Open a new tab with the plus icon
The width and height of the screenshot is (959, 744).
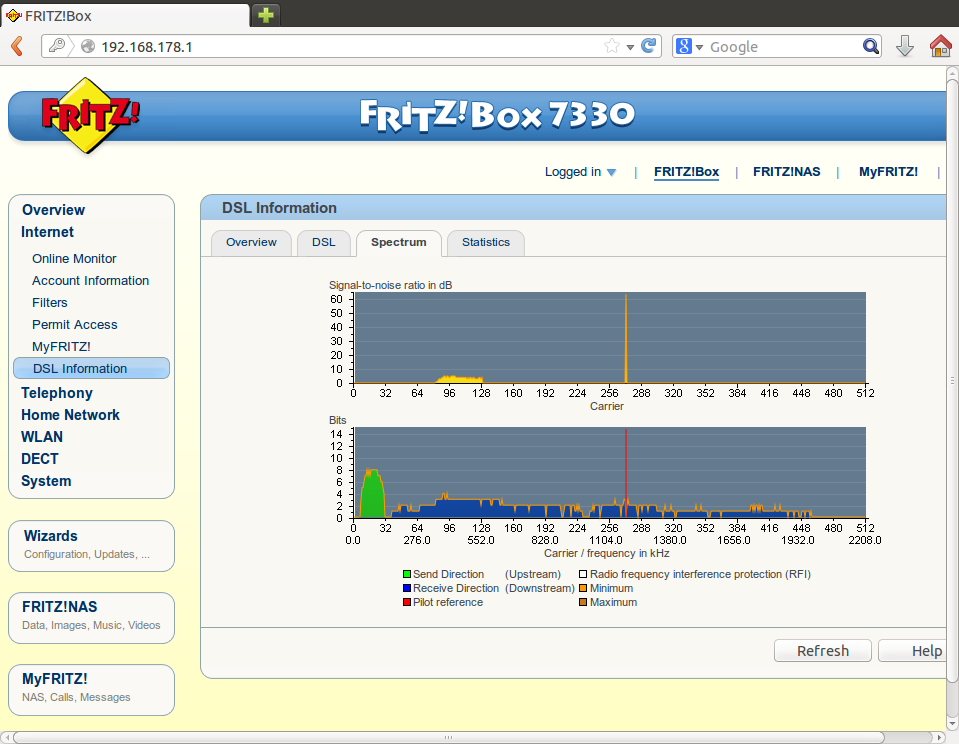pos(266,14)
